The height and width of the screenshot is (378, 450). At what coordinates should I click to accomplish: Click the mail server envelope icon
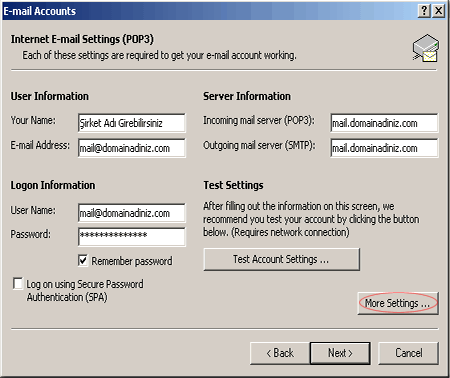426,48
